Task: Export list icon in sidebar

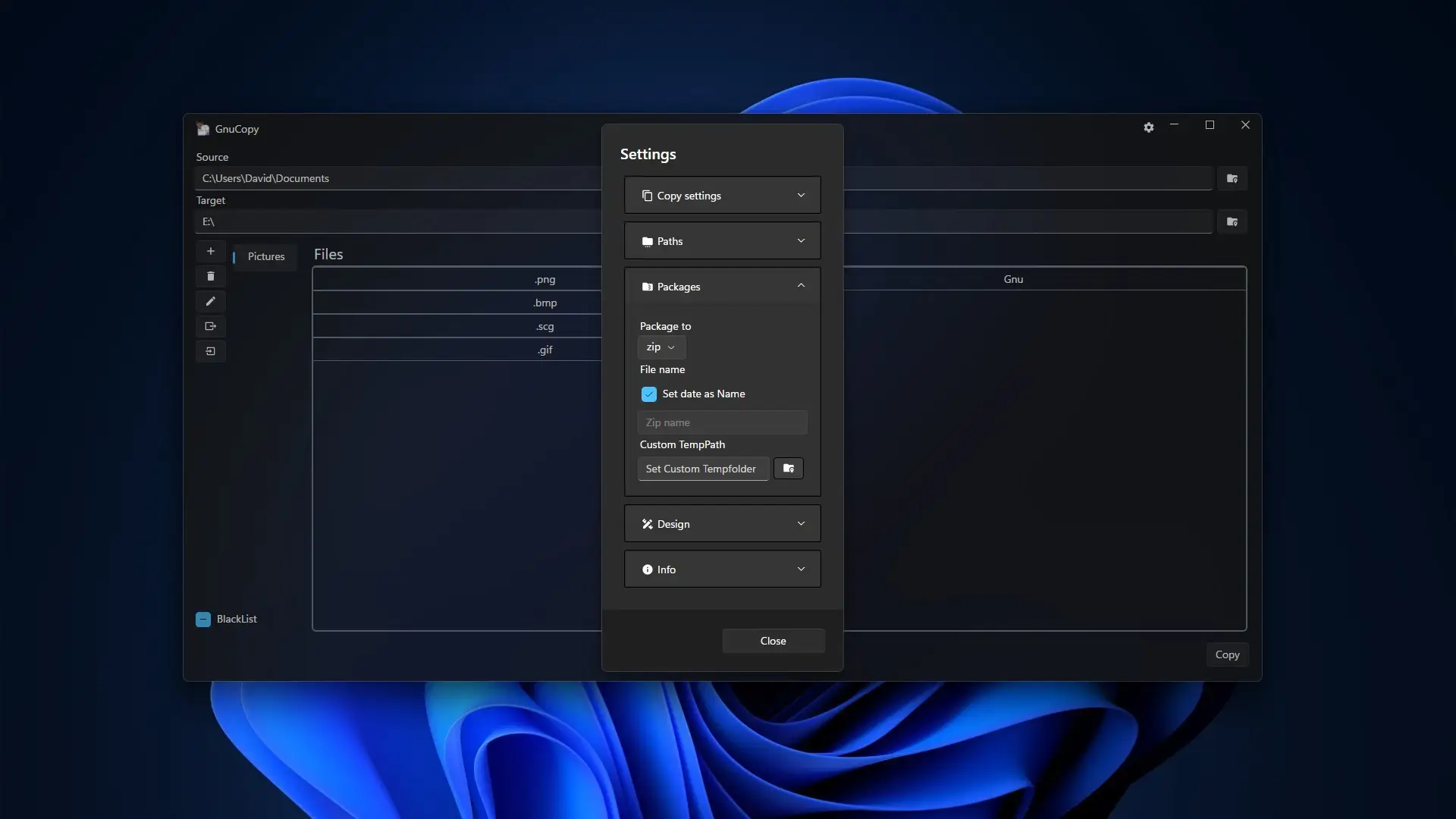Action: (x=211, y=326)
